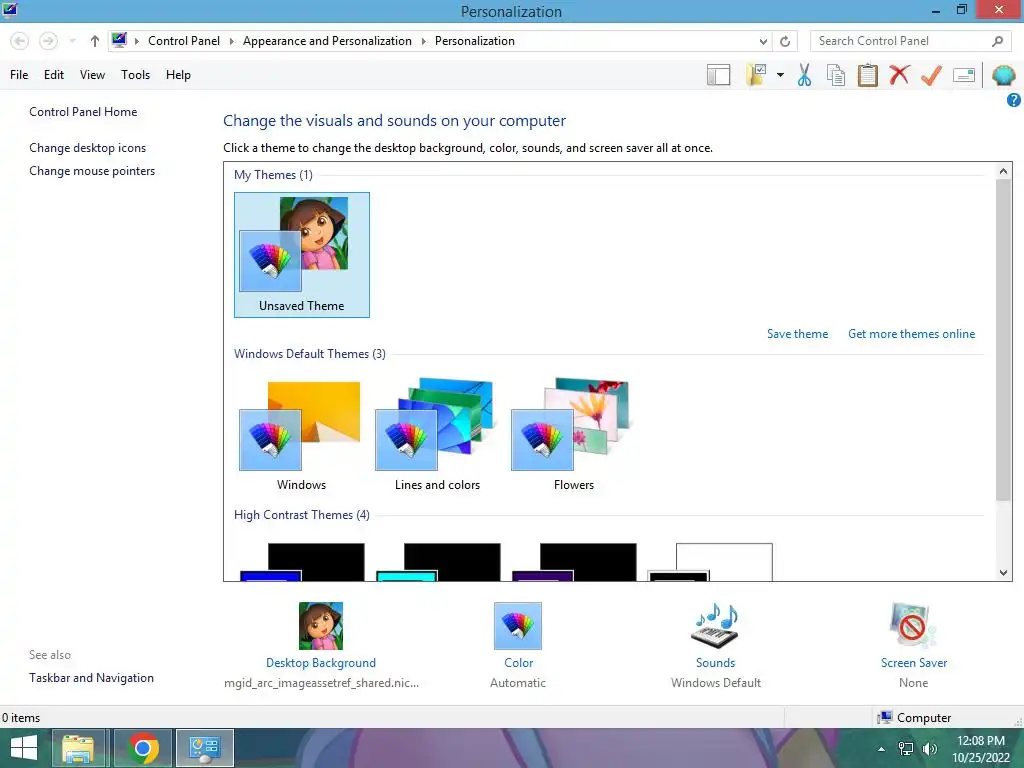Click the Control Panel taskbar button

click(204, 748)
